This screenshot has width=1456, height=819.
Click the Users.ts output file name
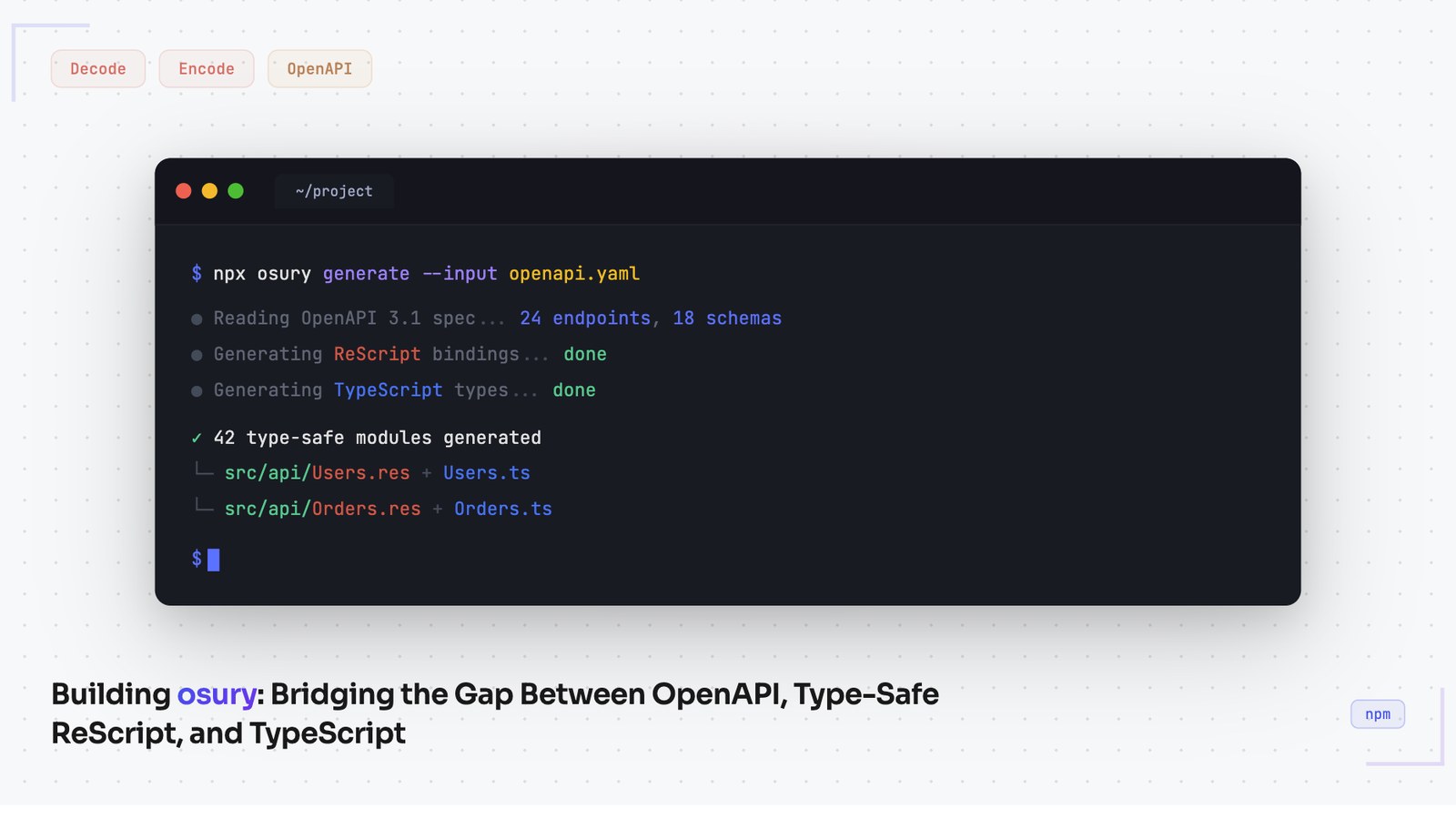[x=487, y=472]
